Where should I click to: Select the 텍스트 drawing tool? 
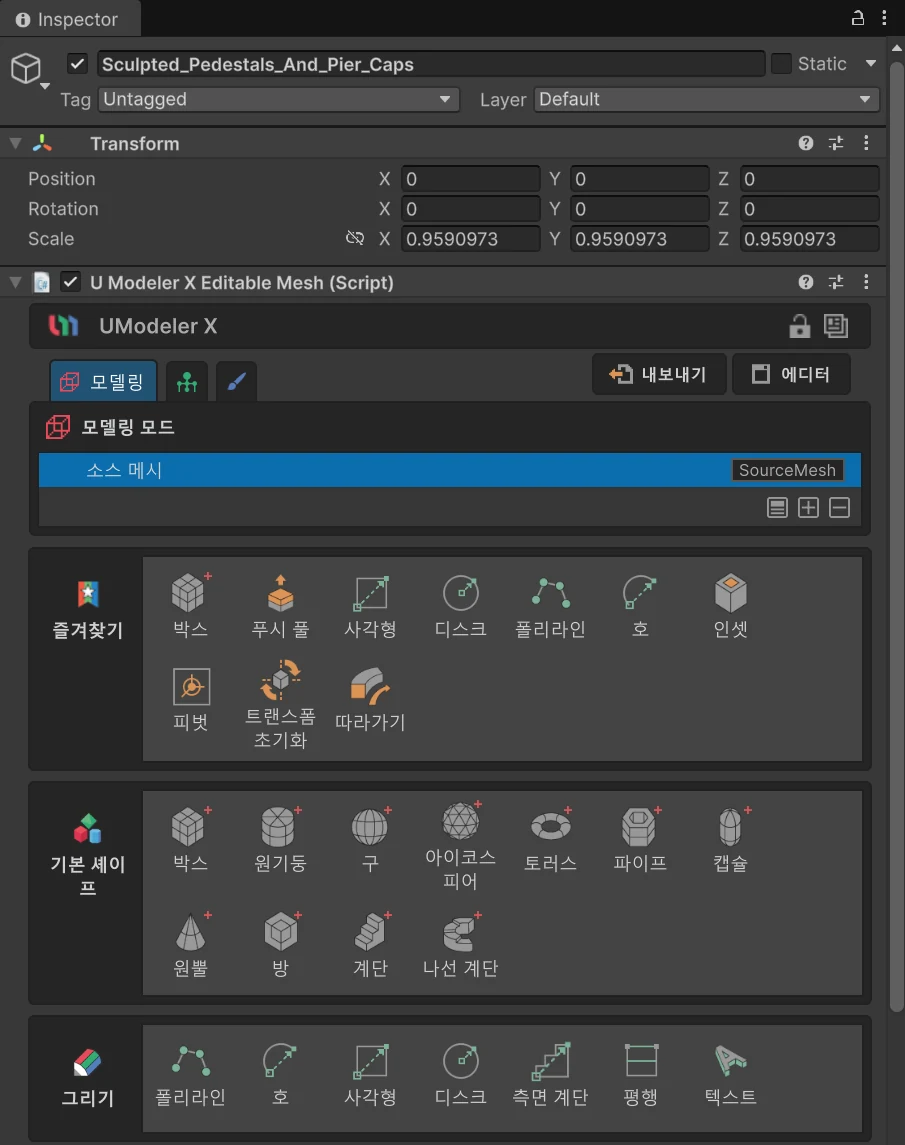pos(730,1074)
